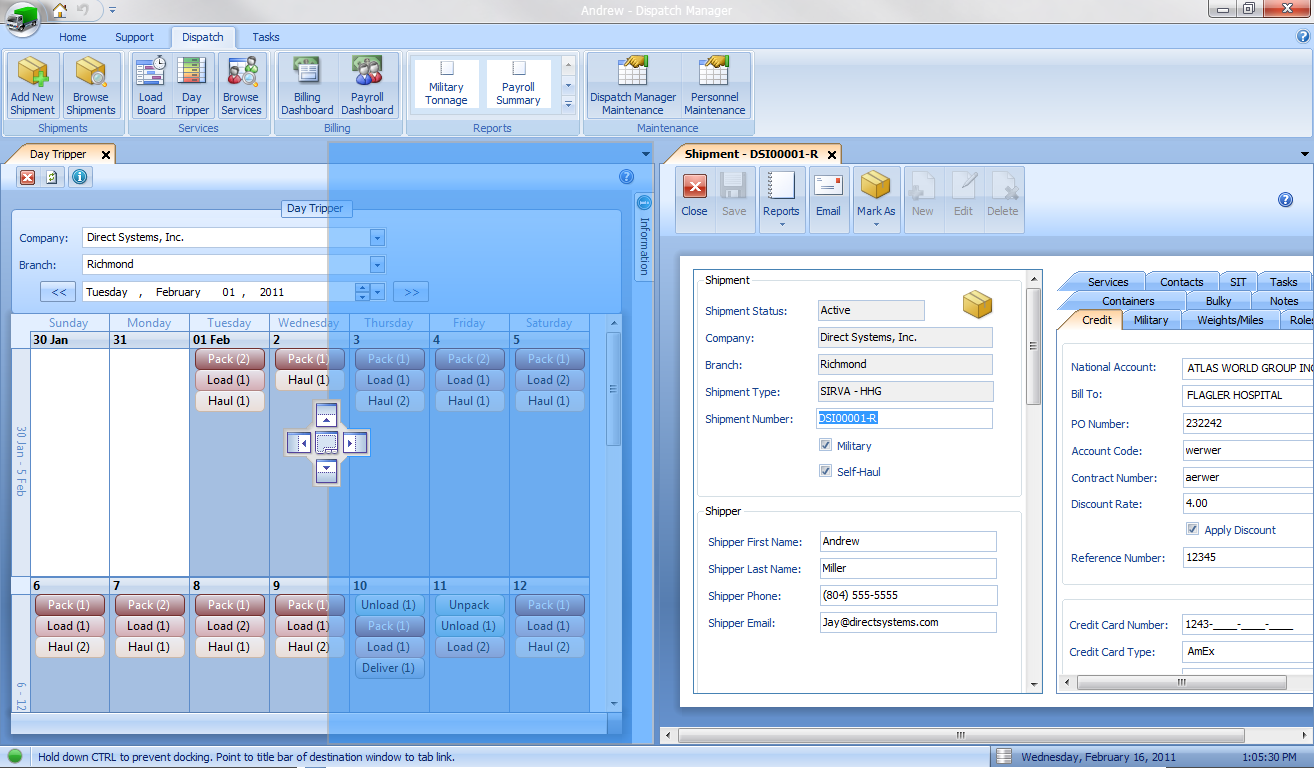Go to the previous week with << button
Screen dimensions: 1314x768
[x=59, y=292]
